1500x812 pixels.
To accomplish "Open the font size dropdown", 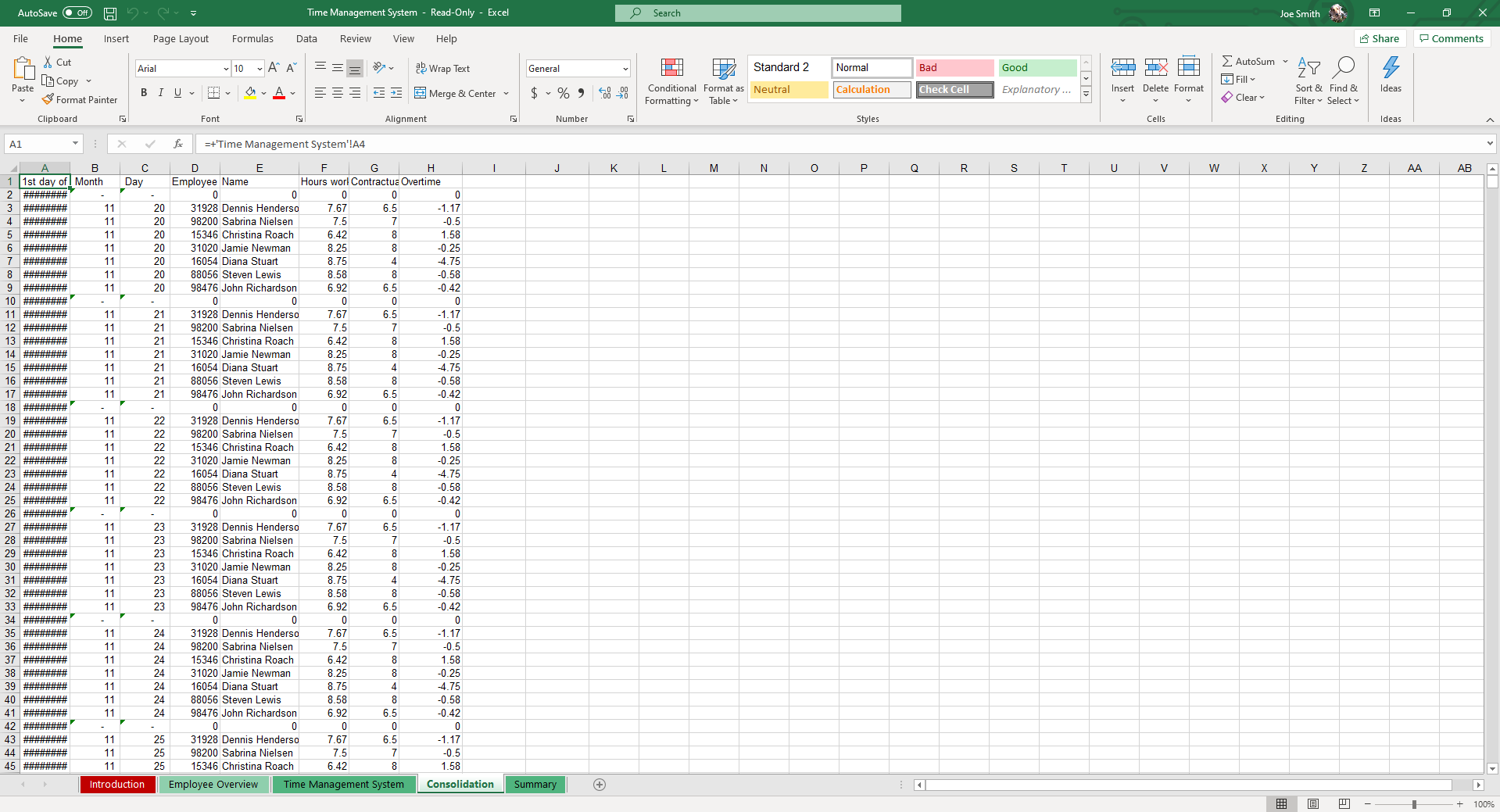I will (x=260, y=69).
